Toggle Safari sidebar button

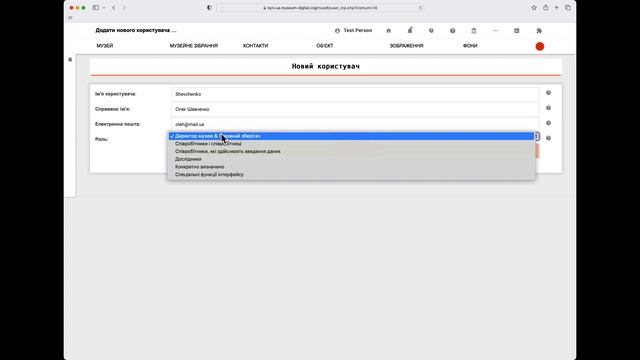pyautogui.click(x=96, y=7)
